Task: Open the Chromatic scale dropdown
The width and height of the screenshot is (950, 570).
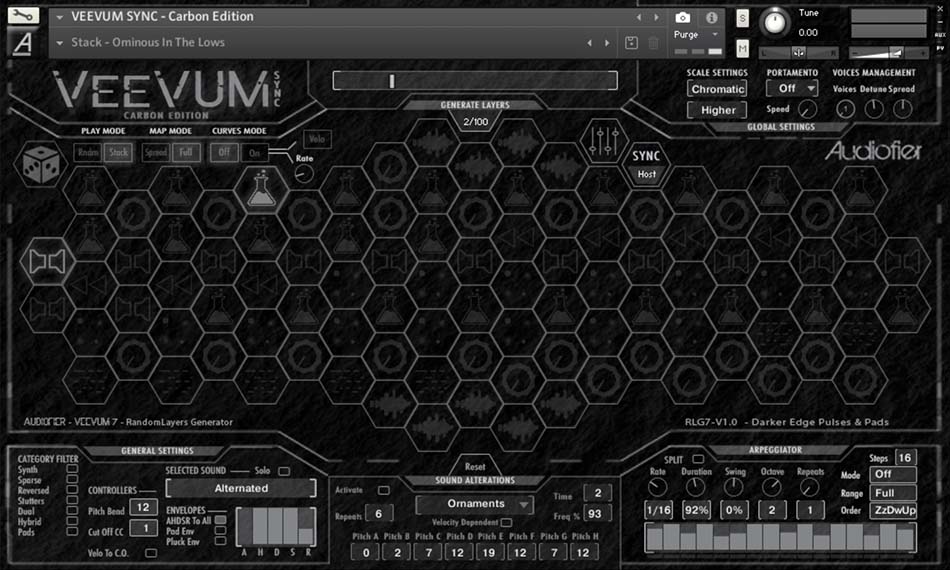Action: click(717, 88)
